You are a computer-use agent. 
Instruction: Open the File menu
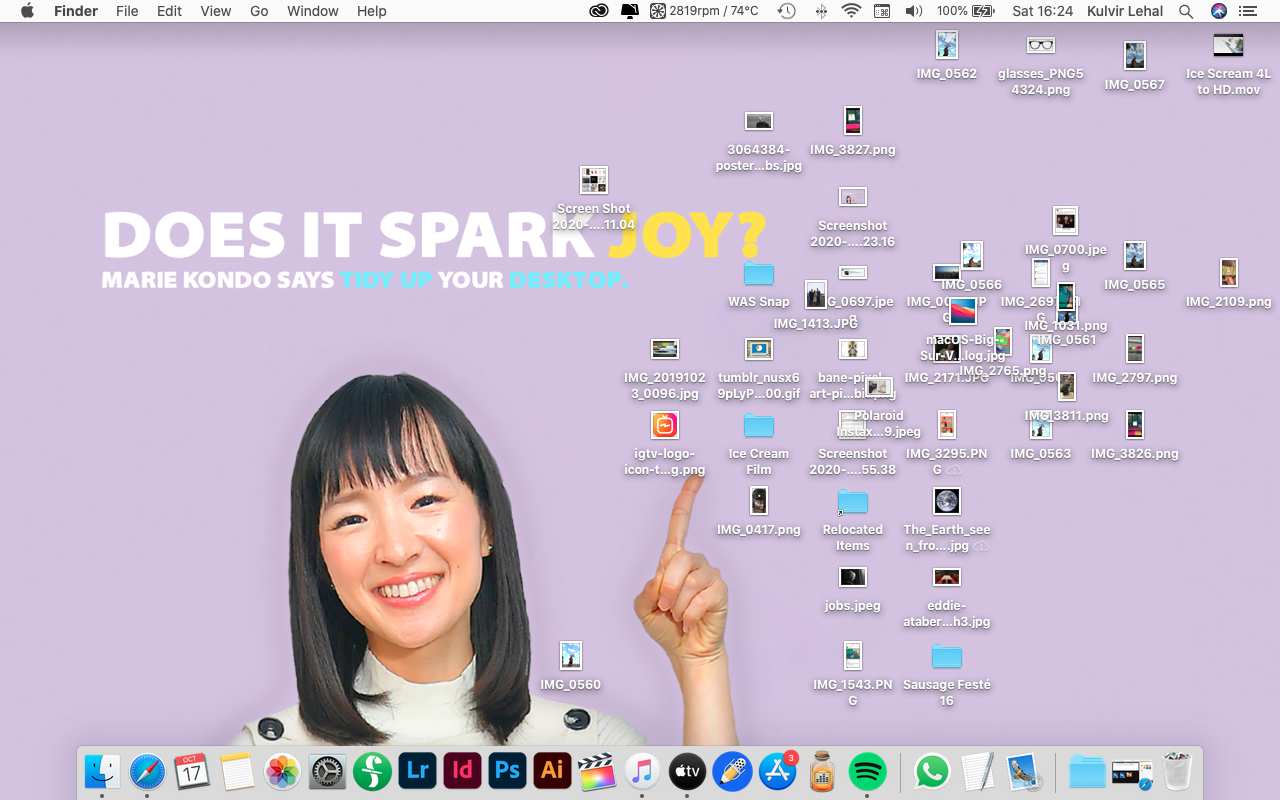click(x=127, y=11)
